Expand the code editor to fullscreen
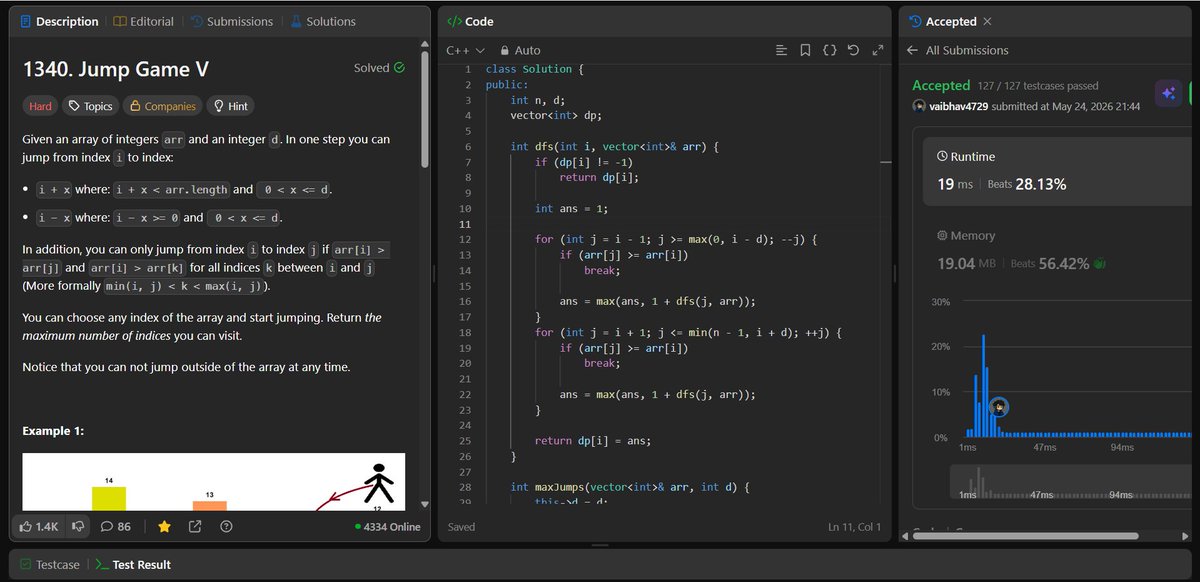 point(878,50)
